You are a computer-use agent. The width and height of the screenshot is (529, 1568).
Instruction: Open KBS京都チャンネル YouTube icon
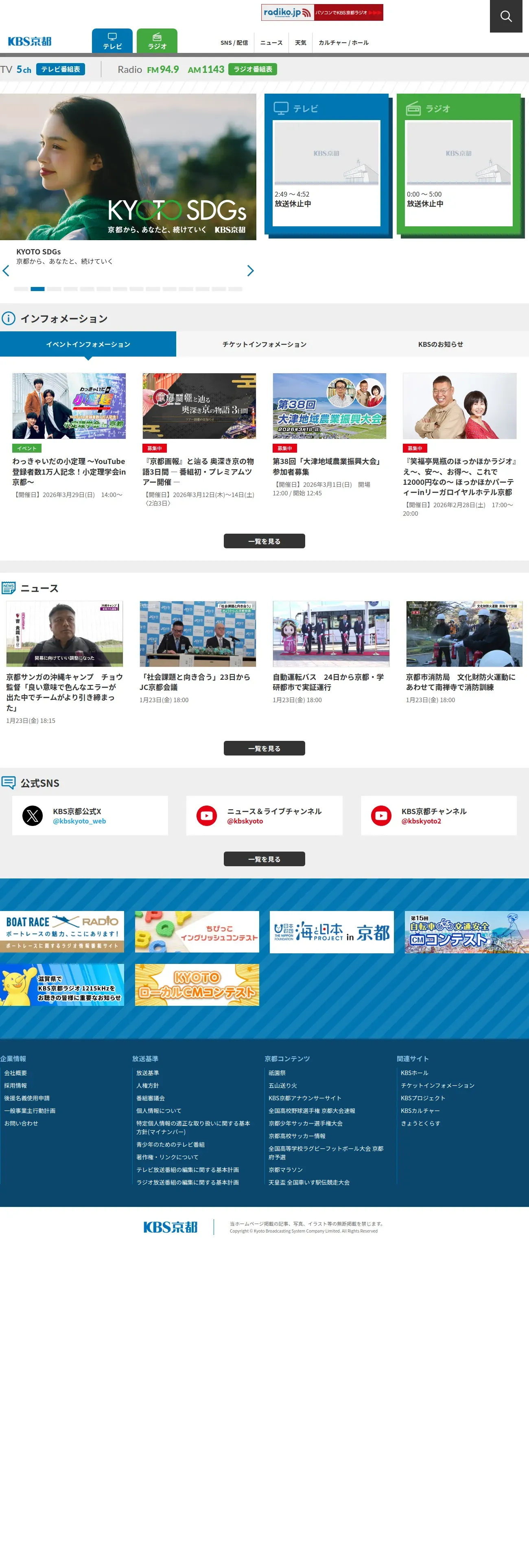[382, 816]
